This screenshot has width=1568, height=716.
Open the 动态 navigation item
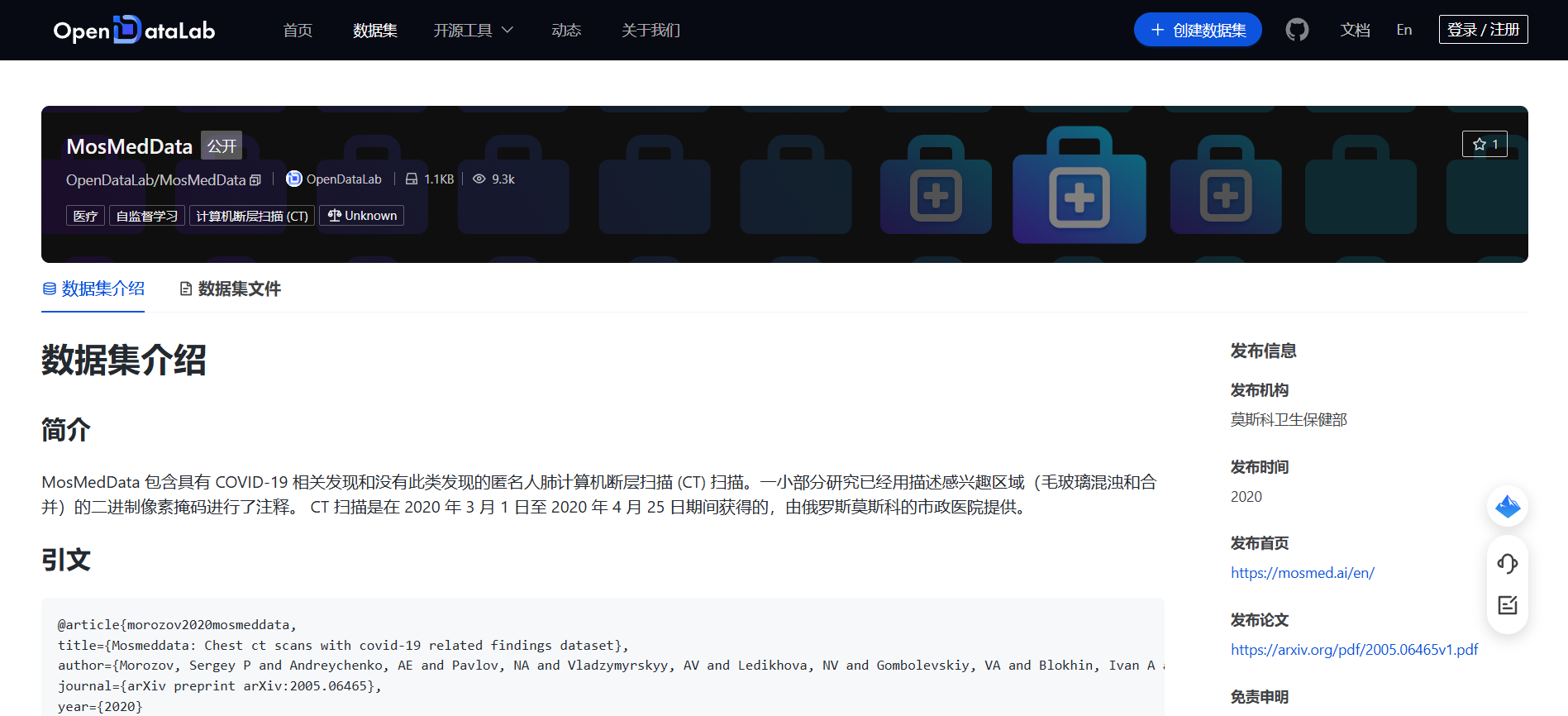click(x=566, y=30)
